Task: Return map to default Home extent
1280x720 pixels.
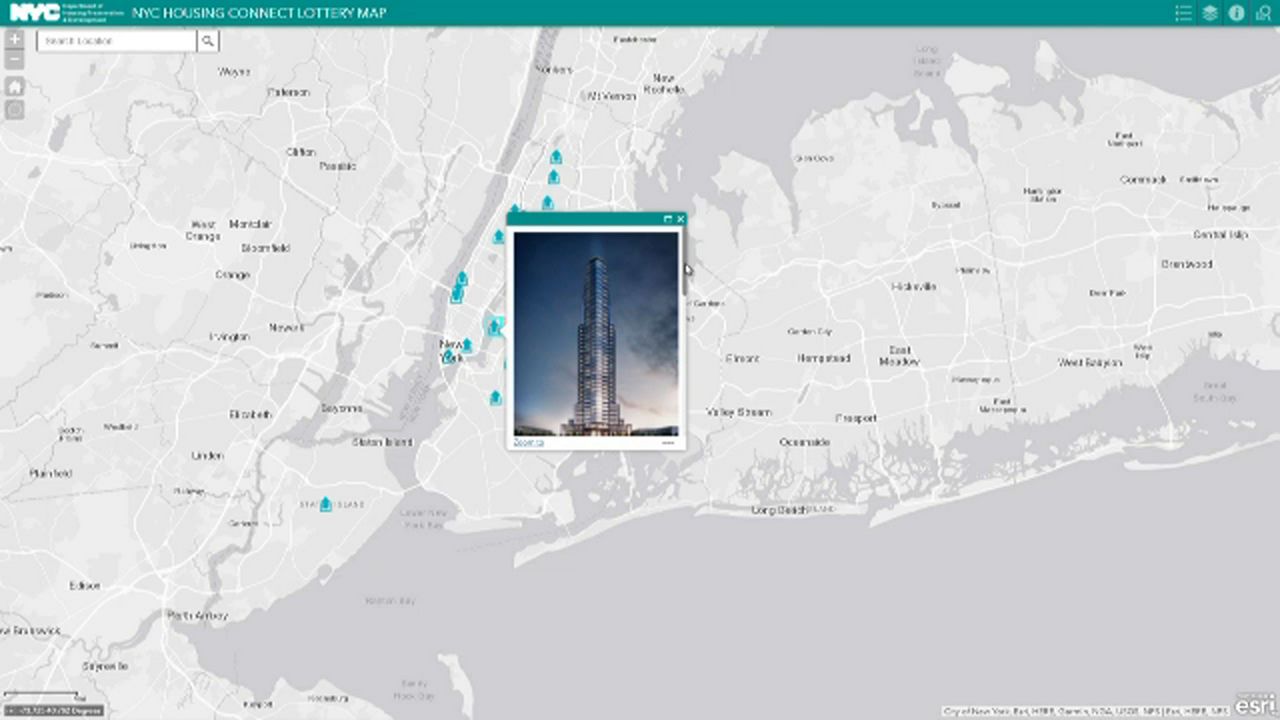Action: (15, 86)
